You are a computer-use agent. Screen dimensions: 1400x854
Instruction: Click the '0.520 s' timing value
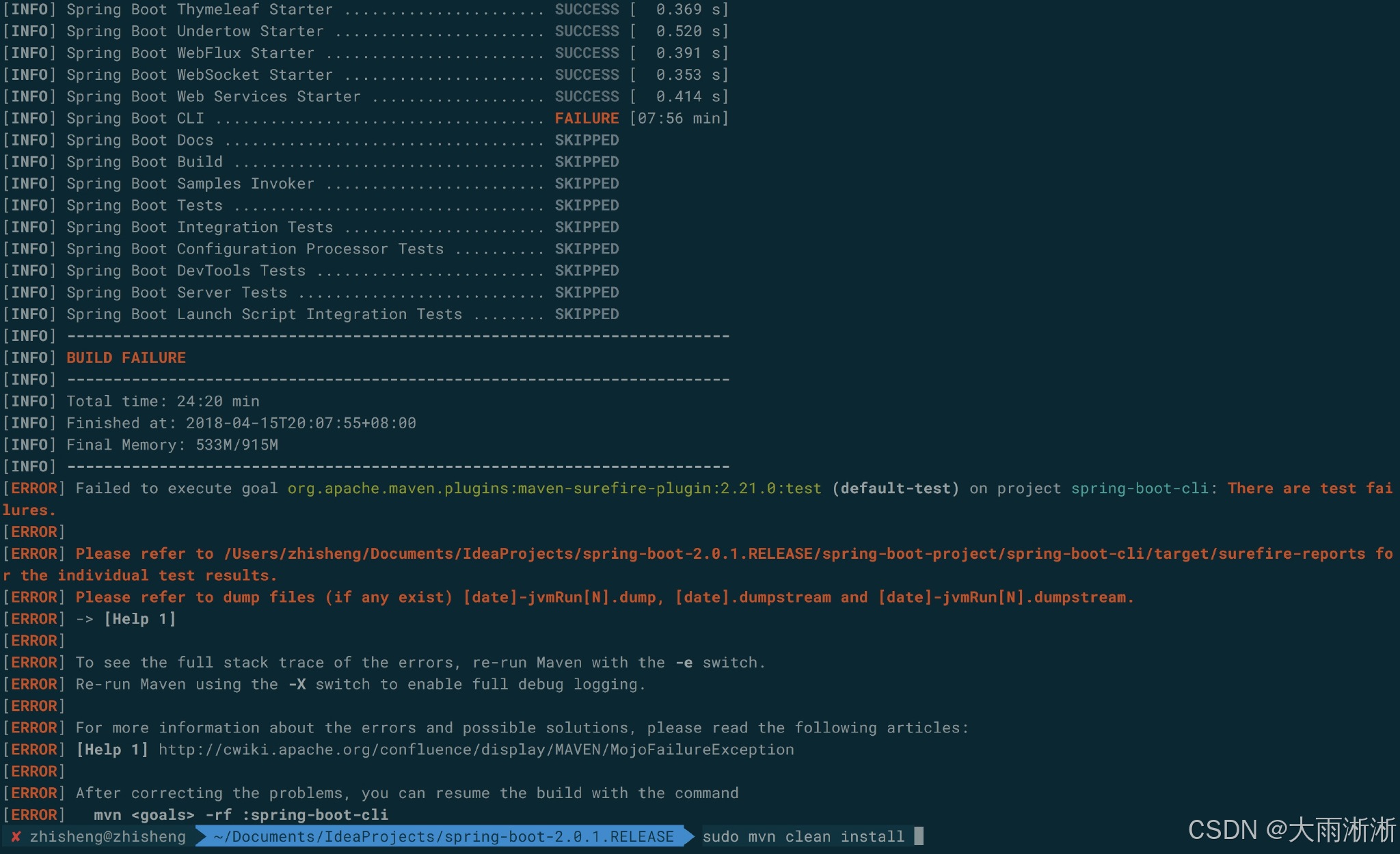coord(688,31)
